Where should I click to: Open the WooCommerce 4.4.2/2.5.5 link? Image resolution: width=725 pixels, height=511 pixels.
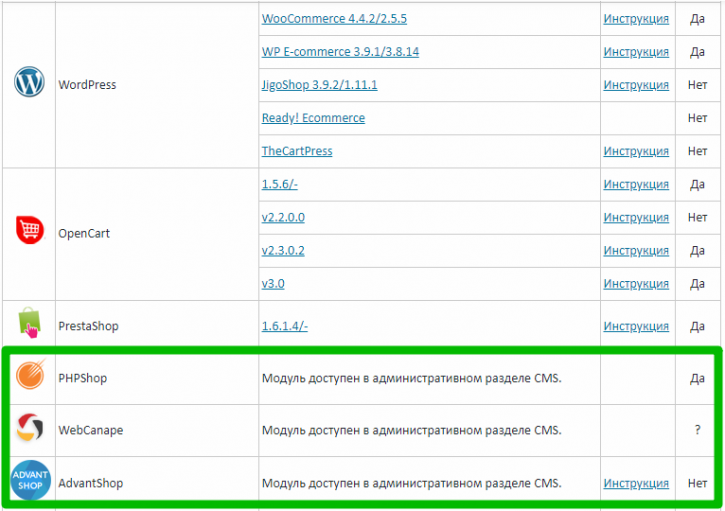tap(334, 18)
